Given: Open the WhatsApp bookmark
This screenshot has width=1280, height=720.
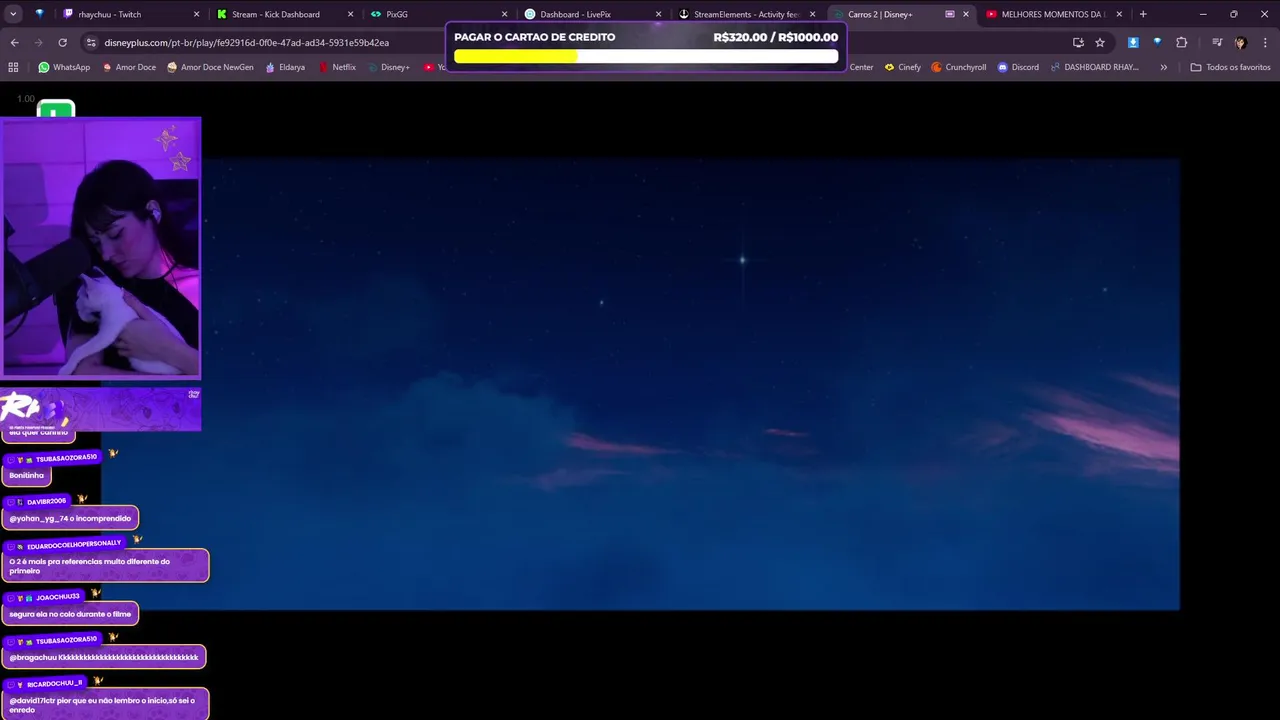Looking at the screenshot, I should click(x=64, y=67).
